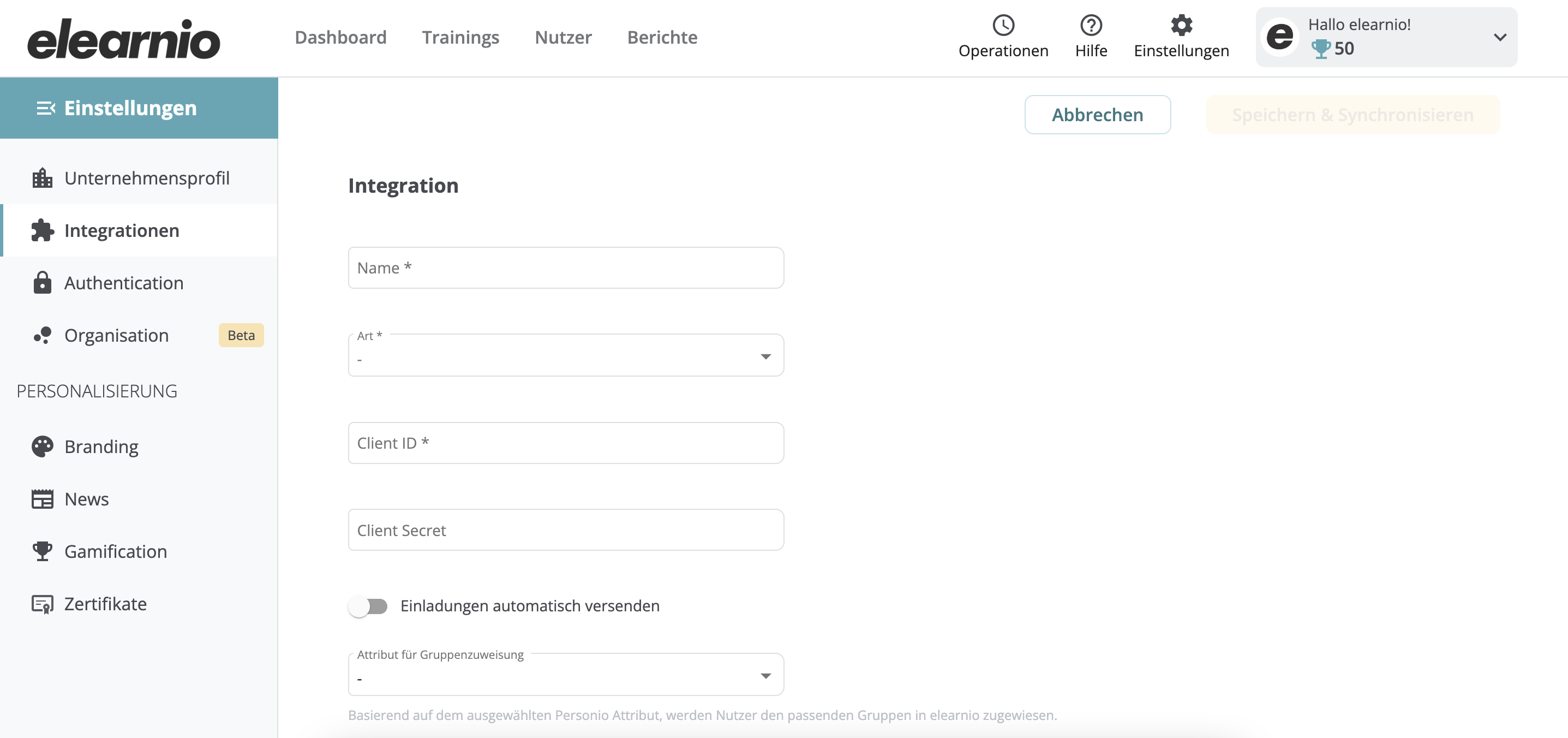Image resolution: width=1568 pixels, height=738 pixels.
Task: Click the points value 50
Action: click(1344, 49)
